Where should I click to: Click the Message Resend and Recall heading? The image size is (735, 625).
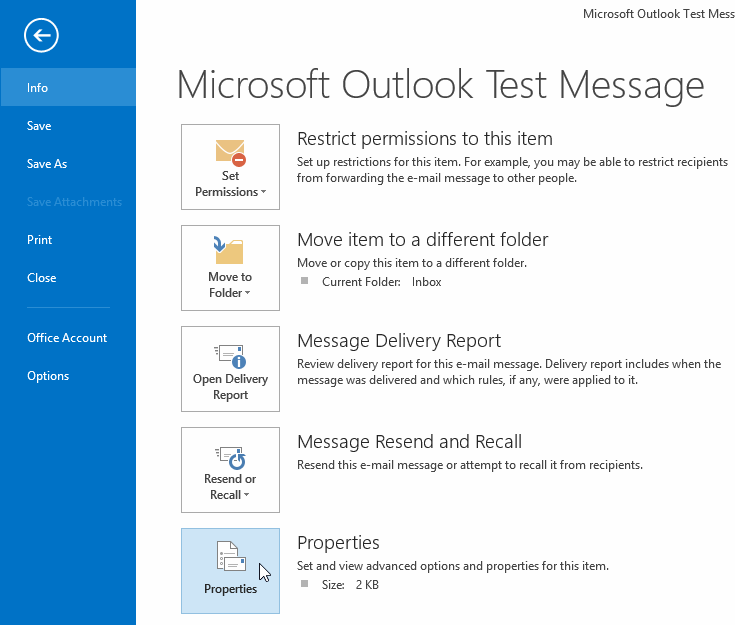tap(409, 442)
